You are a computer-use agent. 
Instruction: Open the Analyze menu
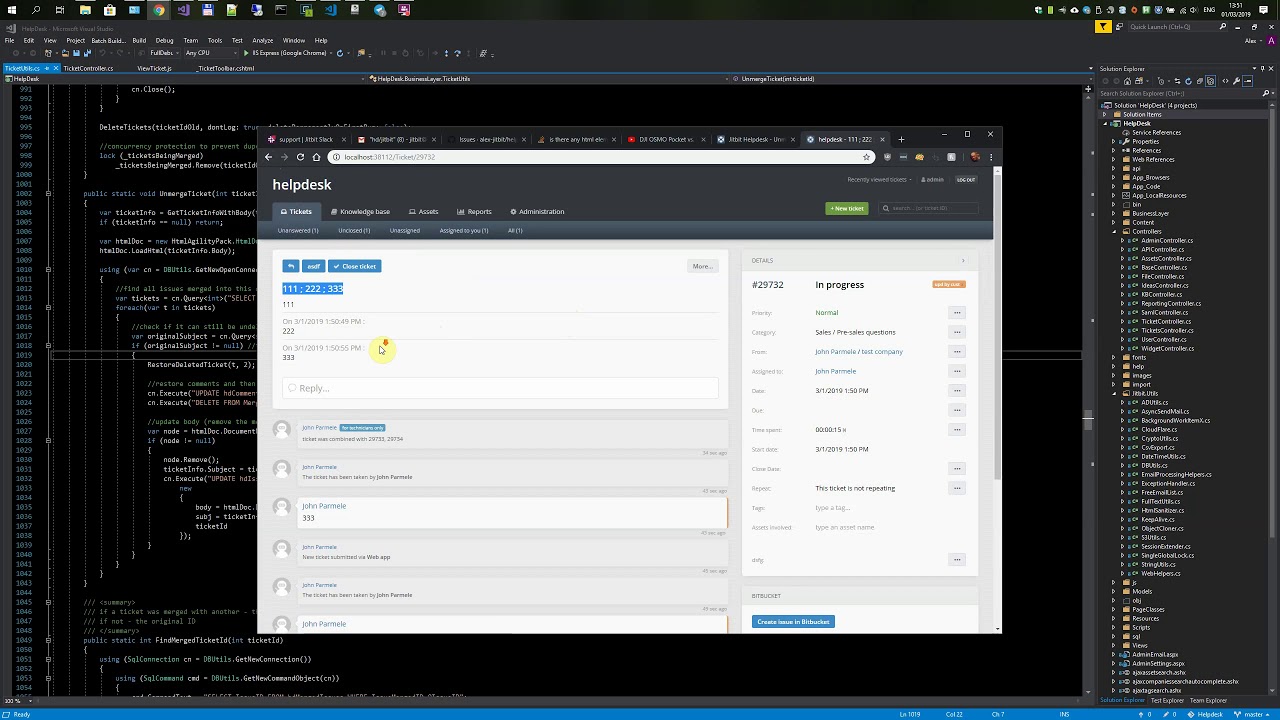point(263,41)
